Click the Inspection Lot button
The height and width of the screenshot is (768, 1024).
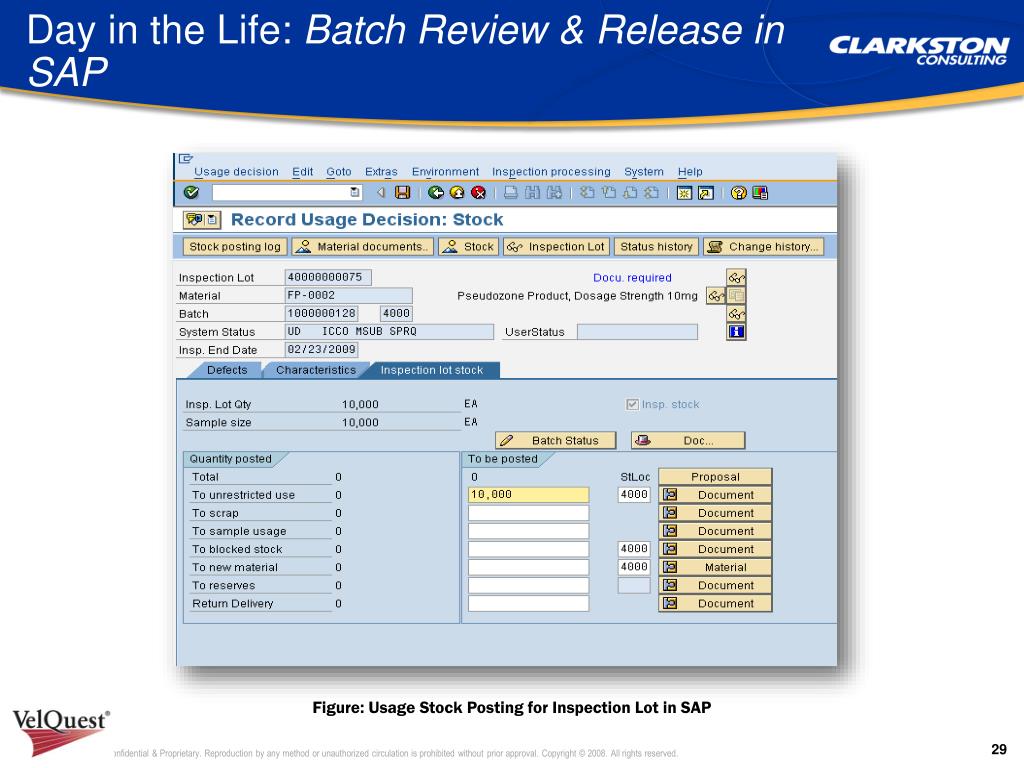click(x=557, y=247)
